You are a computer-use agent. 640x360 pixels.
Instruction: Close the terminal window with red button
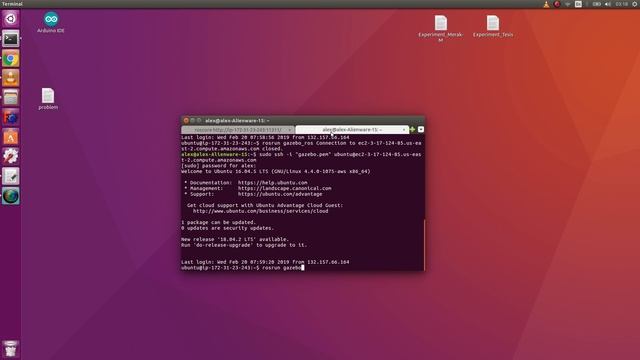(x=186, y=120)
